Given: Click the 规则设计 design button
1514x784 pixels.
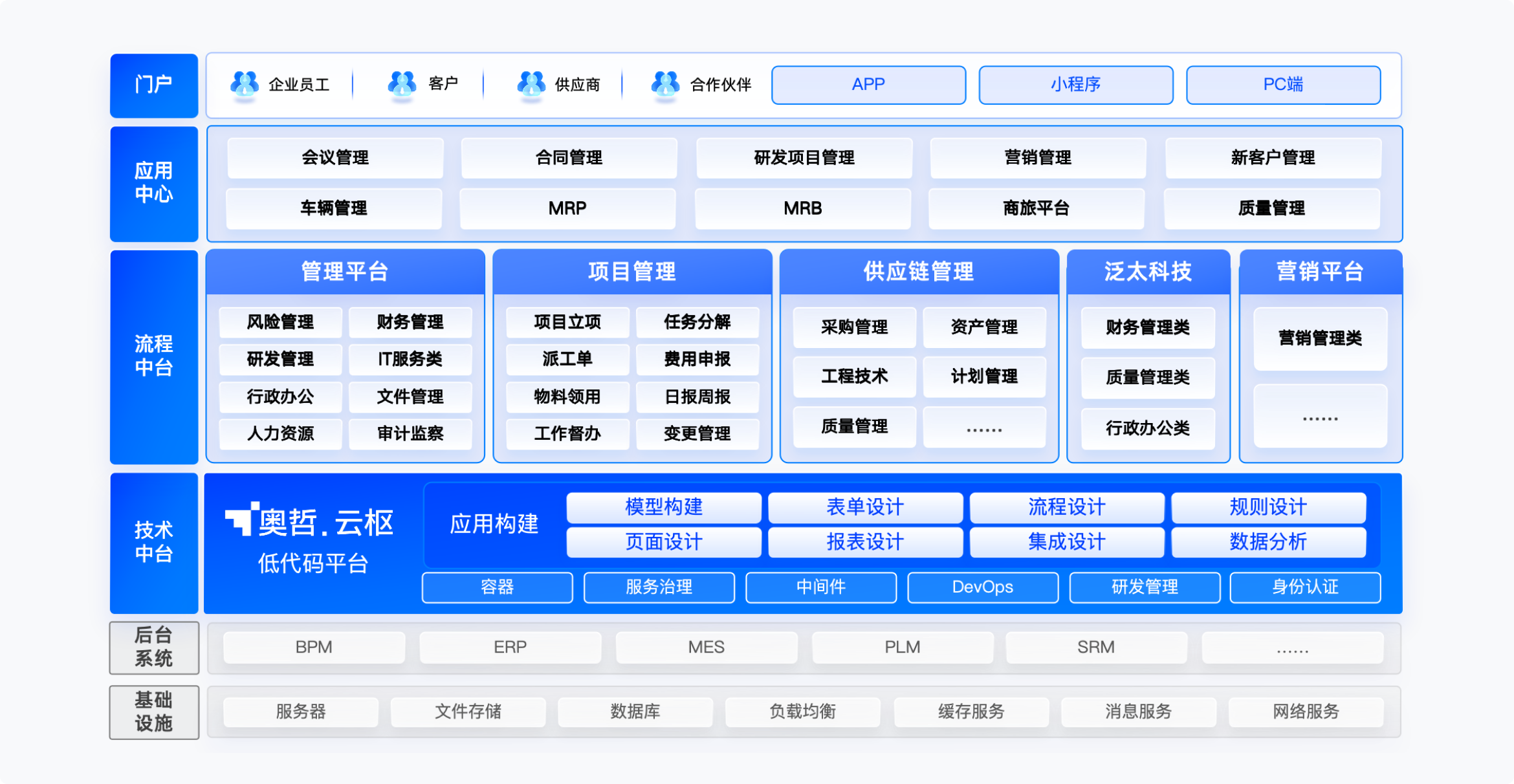Looking at the screenshot, I should pos(1268,507).
